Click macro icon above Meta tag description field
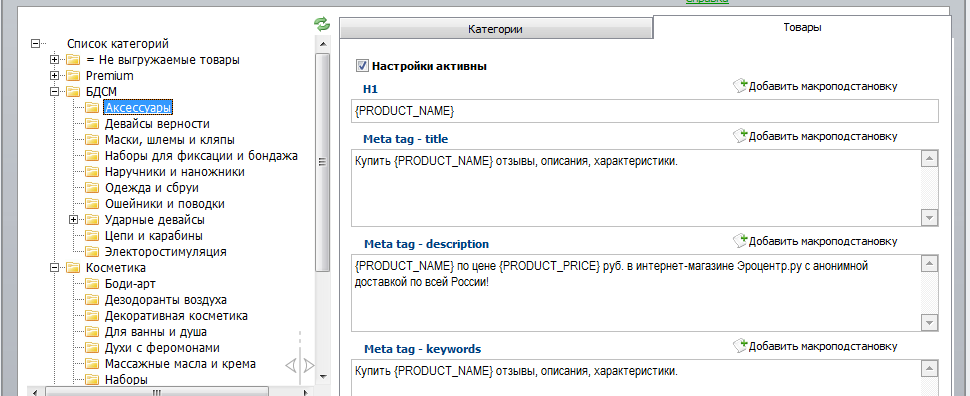 (740, 241)
